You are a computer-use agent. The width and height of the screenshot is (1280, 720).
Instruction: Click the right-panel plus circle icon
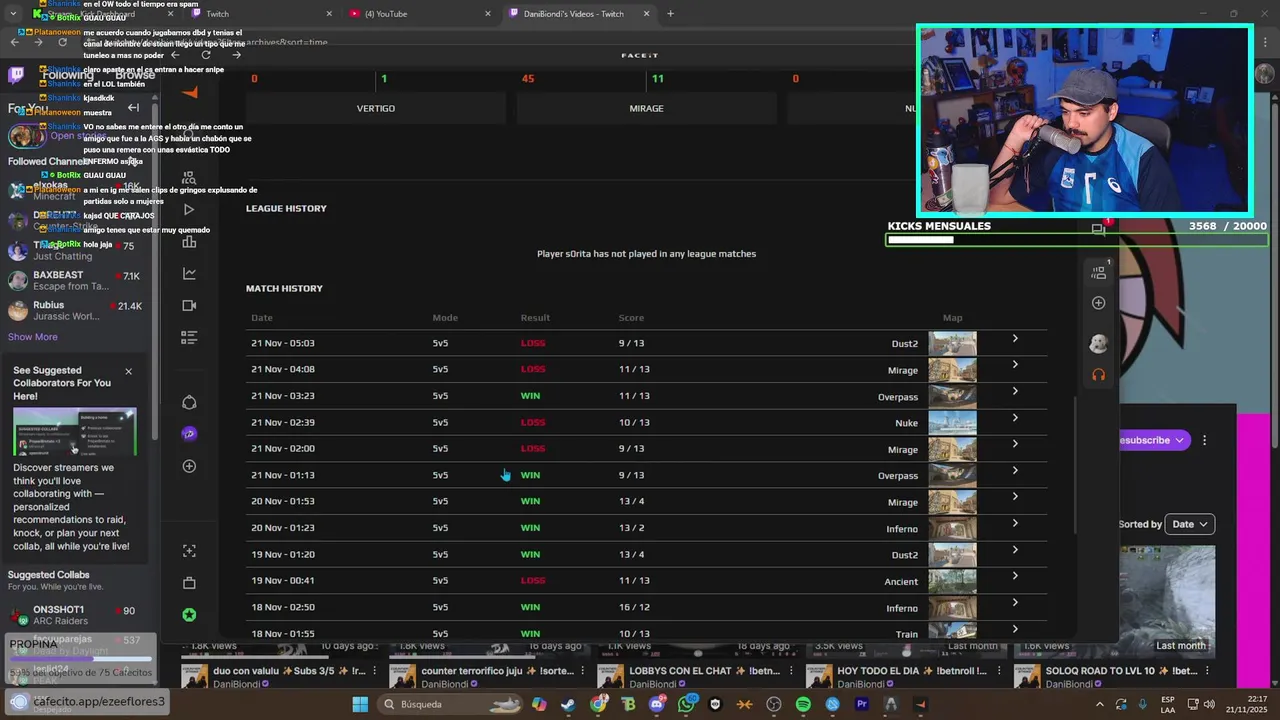tap(1099, 303)
